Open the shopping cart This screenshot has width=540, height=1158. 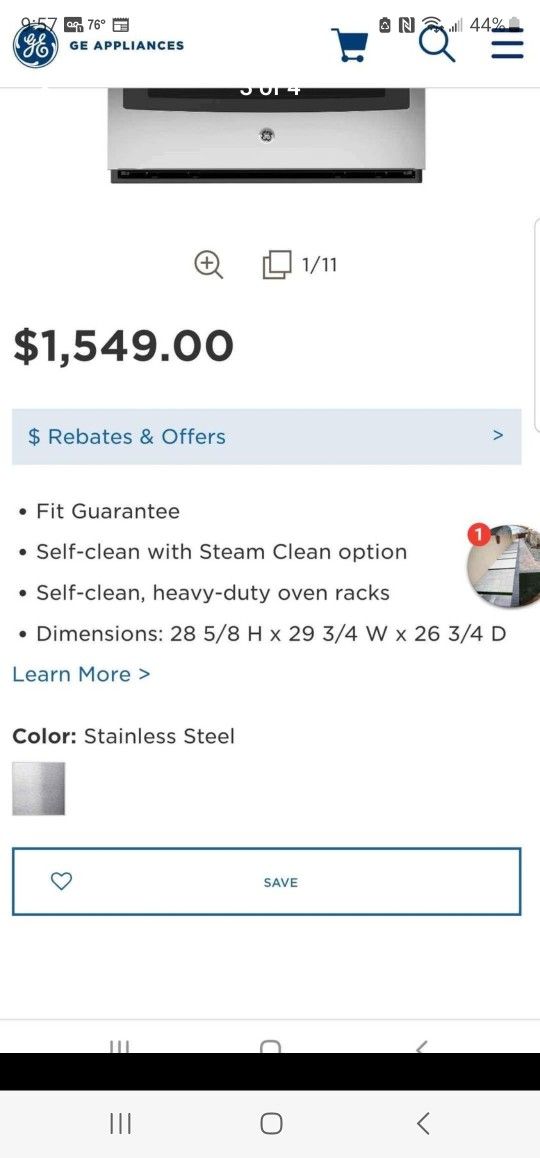349,45
